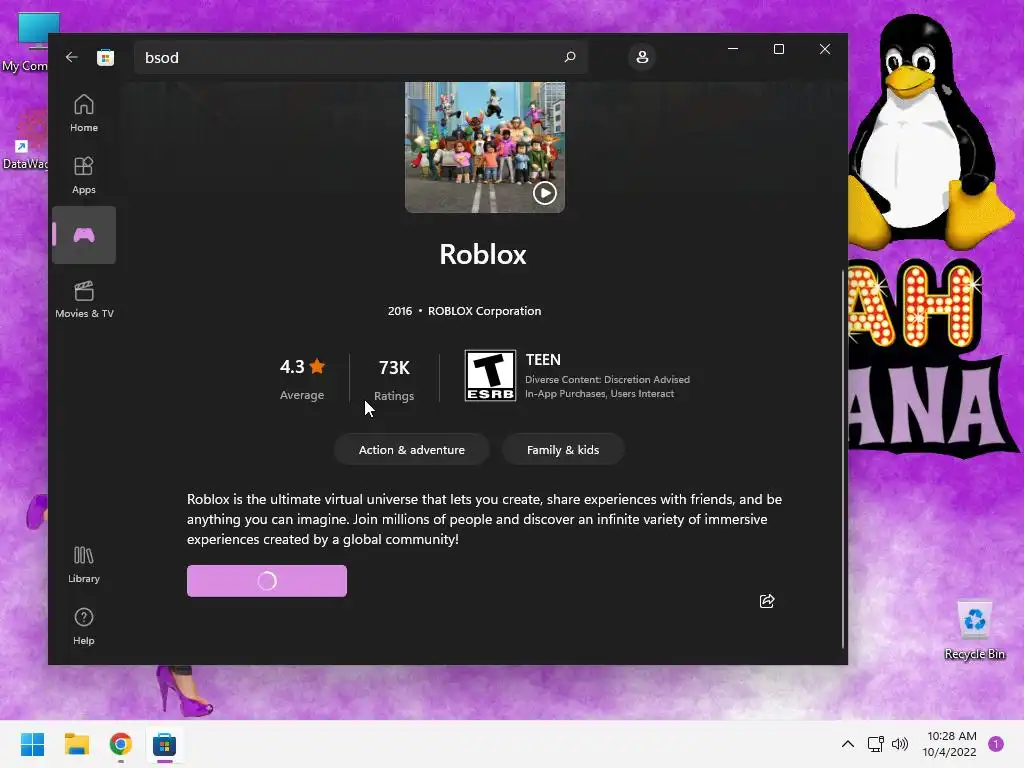Click the Roblox title text
Image resolution: width=1024 pixels, height=768 pixels.
[x=483, y=254]
